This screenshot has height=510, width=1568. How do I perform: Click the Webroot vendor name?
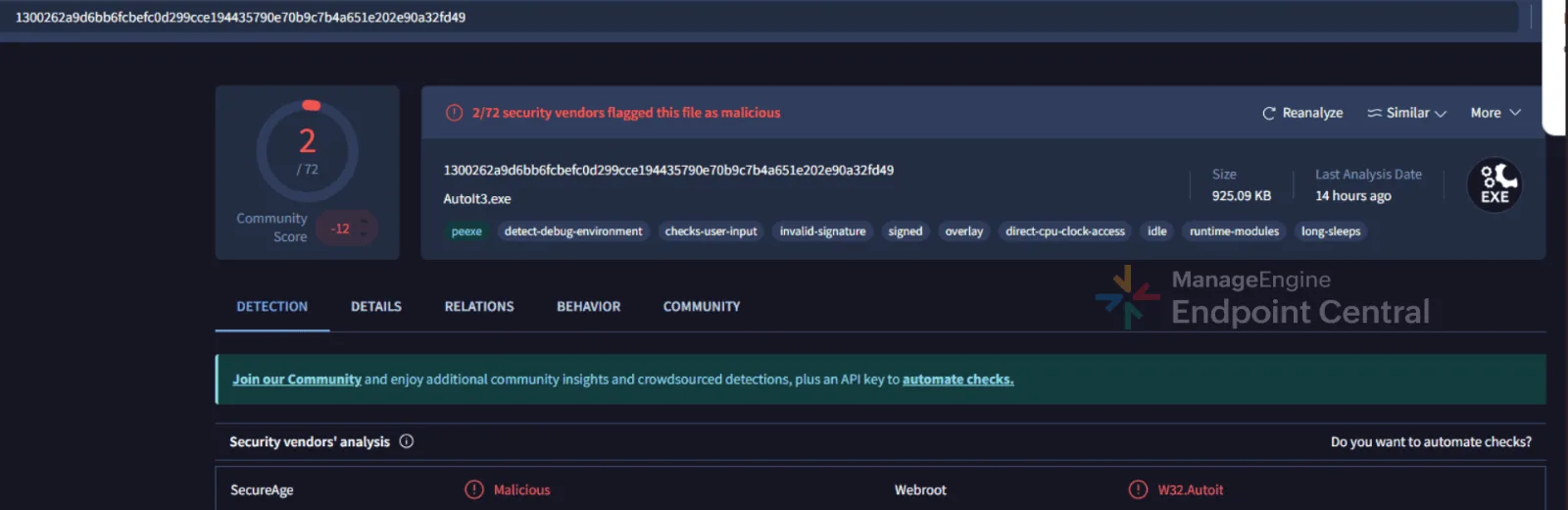920,490
